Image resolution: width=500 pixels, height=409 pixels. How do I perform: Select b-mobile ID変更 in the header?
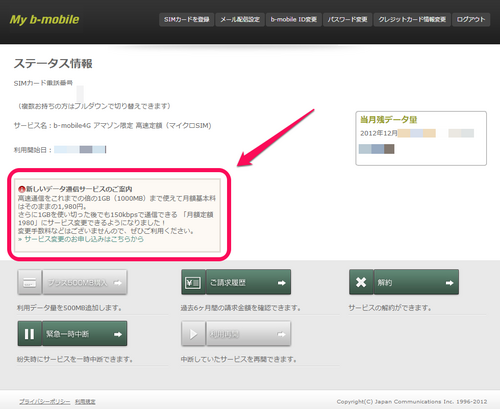click(x=294, y=19)
